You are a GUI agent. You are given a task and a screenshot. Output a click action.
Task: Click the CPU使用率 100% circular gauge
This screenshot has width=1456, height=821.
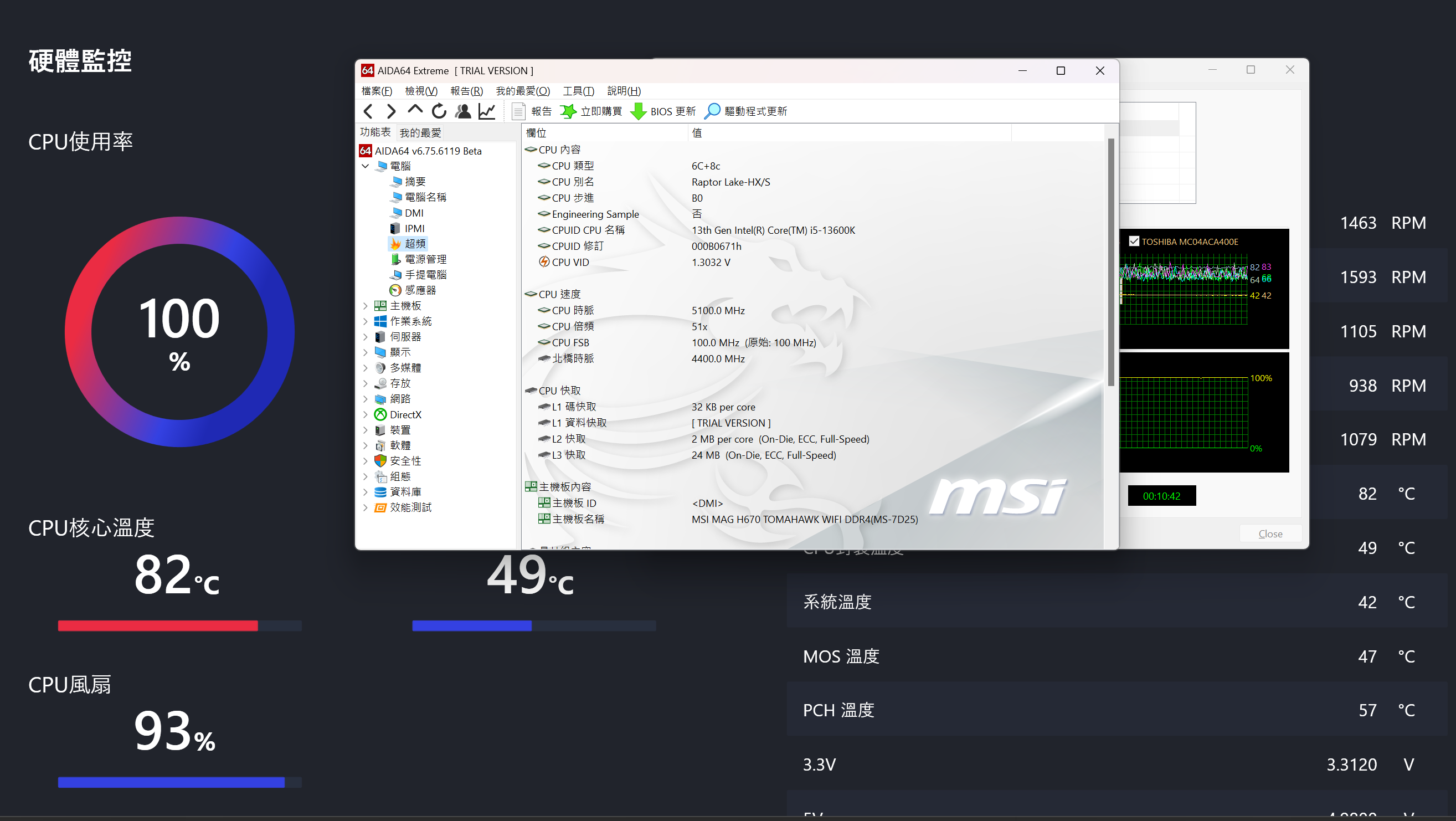click(x=179, y=332)
